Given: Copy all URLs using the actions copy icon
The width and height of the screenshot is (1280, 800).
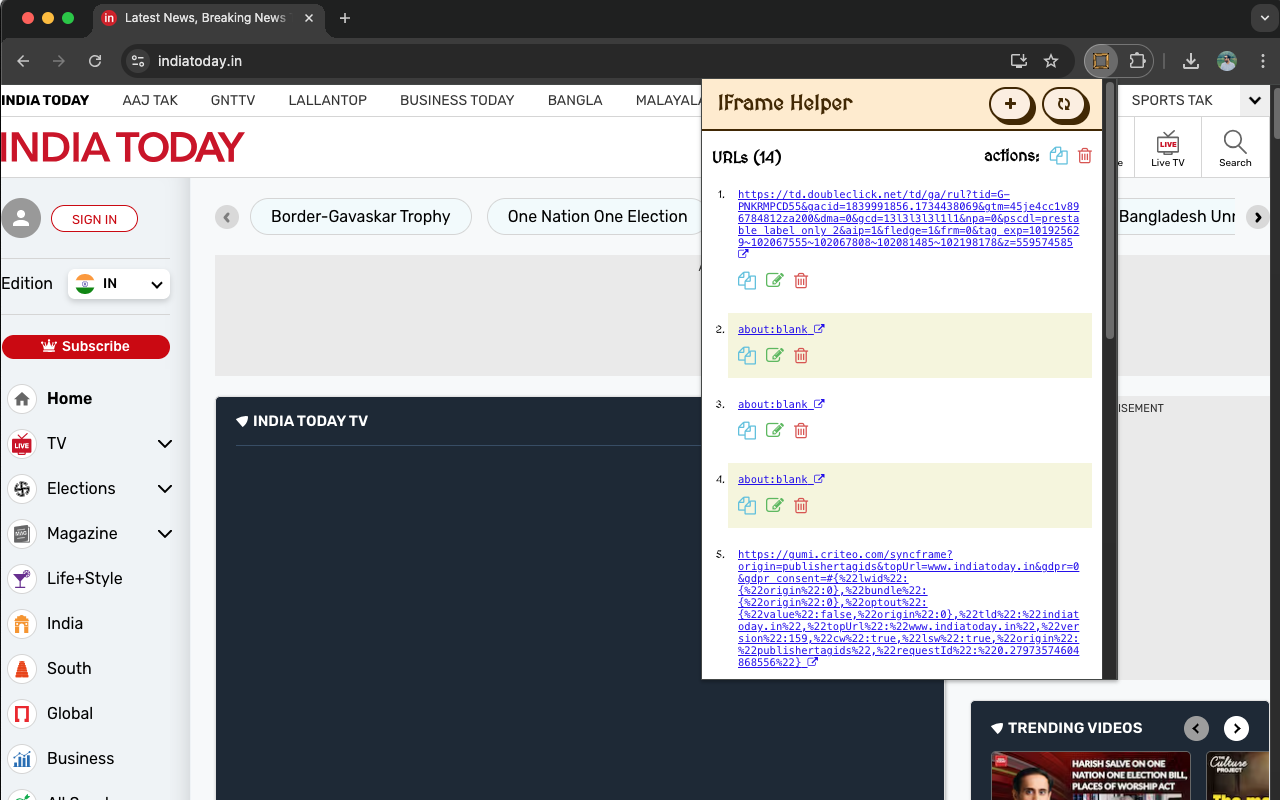Looking at the screenshot, I should click(1059, 156).
